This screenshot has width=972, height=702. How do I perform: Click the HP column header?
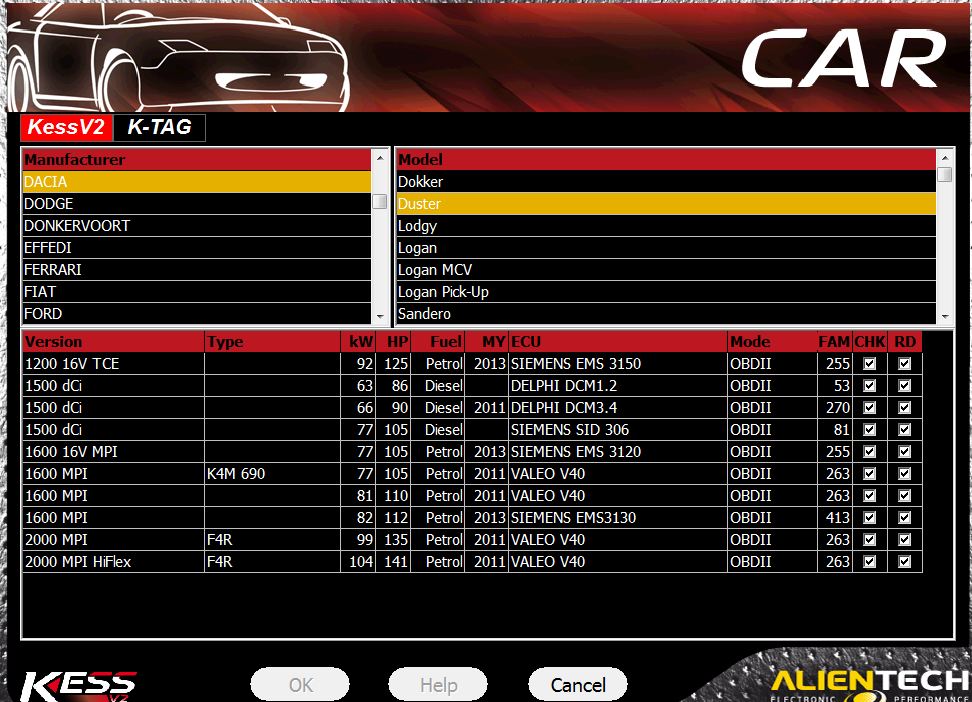[394, 342]
